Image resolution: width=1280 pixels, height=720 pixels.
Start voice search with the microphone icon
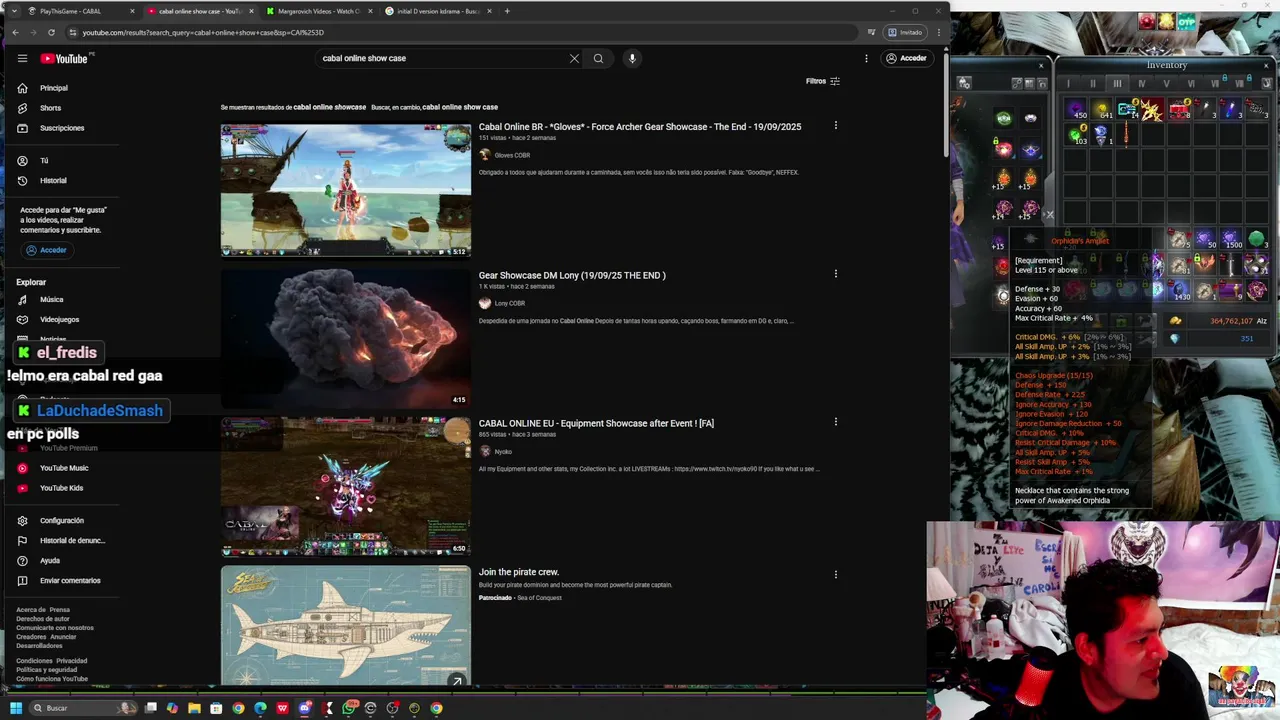[x=632, y=58]
